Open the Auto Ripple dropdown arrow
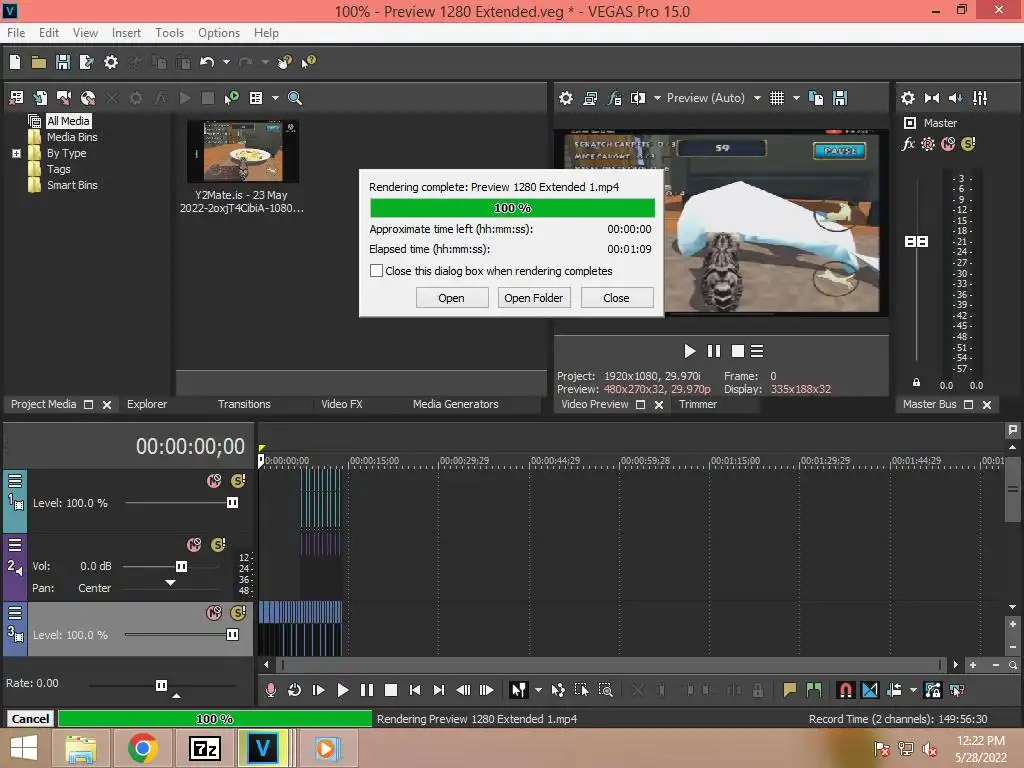The image size is (1024, 768). point(913,690)
